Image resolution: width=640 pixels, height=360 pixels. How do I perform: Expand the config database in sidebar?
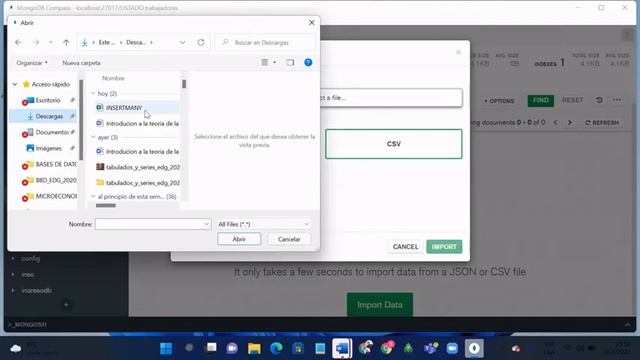pos(13,259)
